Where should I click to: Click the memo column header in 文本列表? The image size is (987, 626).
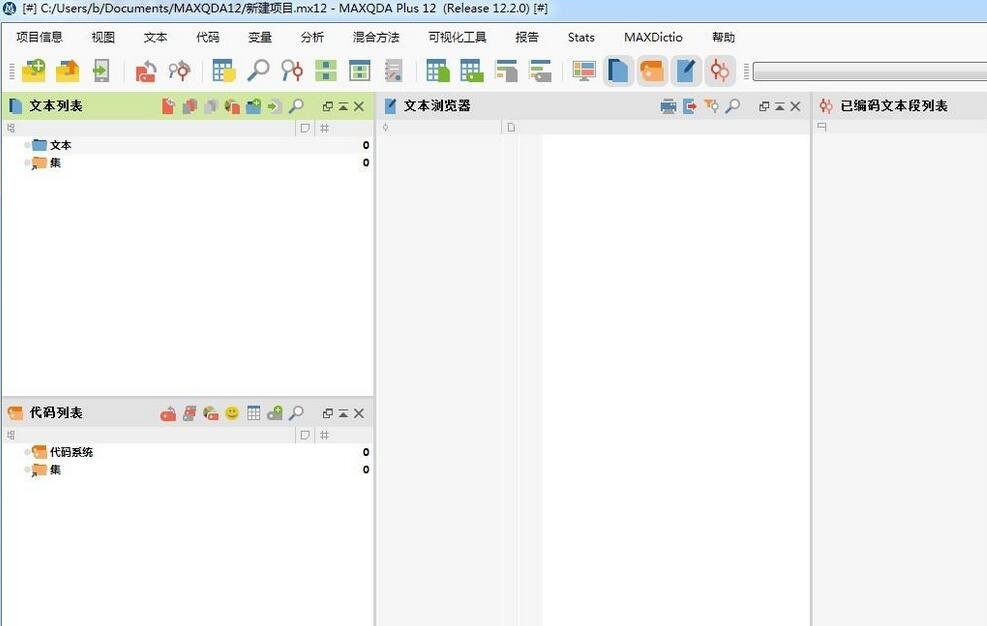(305, 128)
